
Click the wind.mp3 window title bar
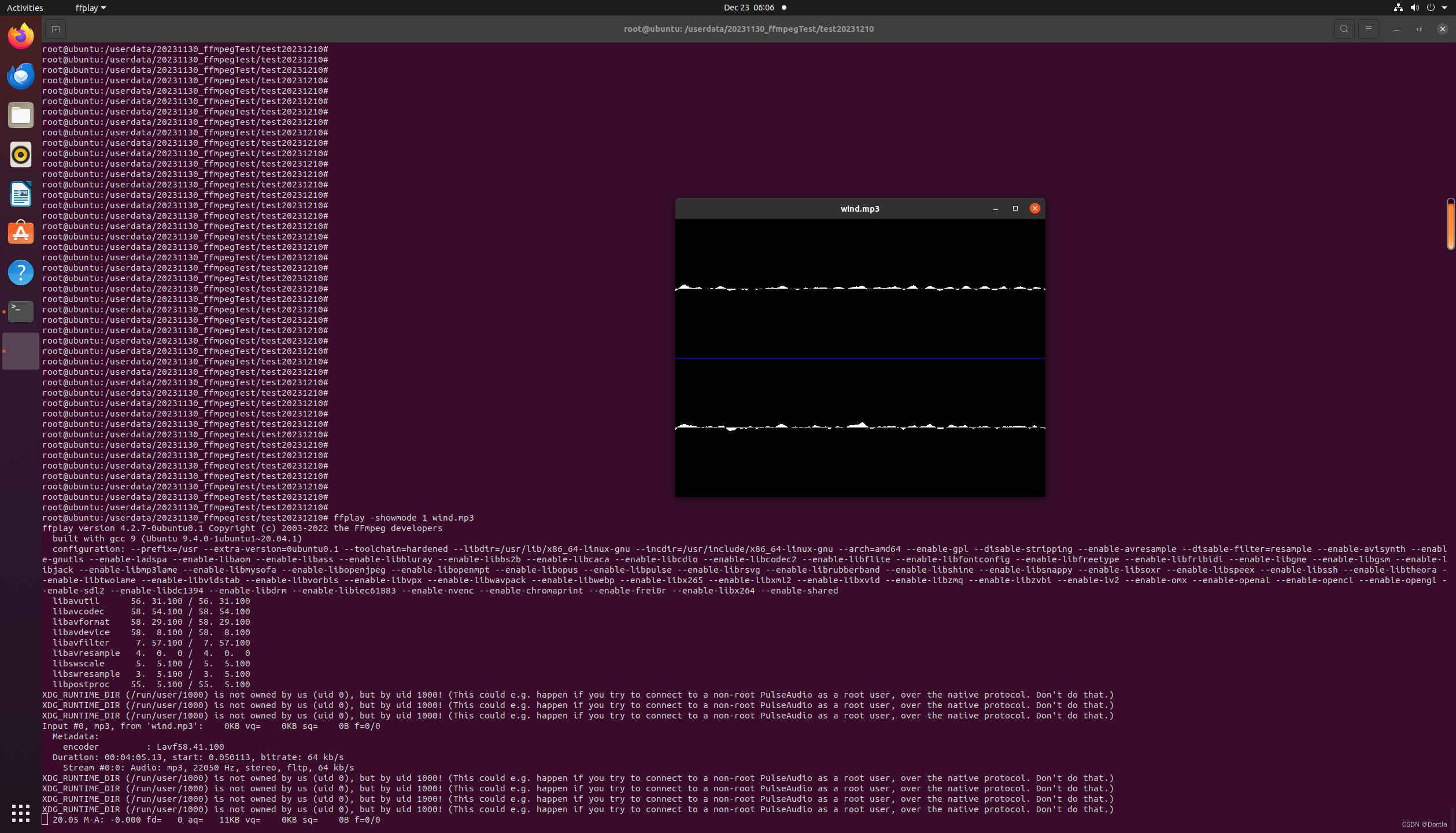860,209
